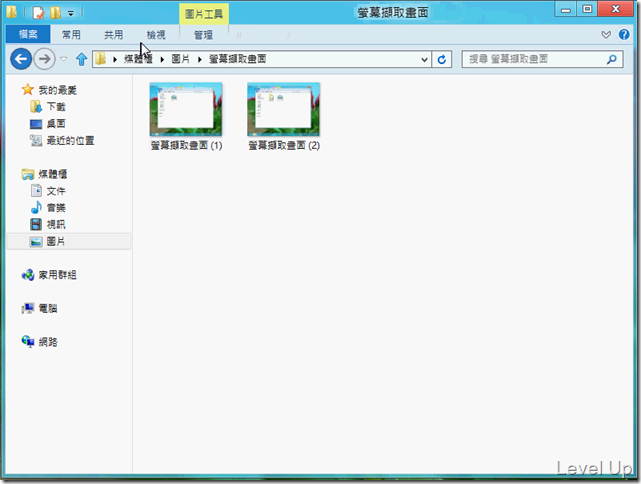
Task: Open the Quick Access Toolbar customize dropdown
Action: pos(71,13)
